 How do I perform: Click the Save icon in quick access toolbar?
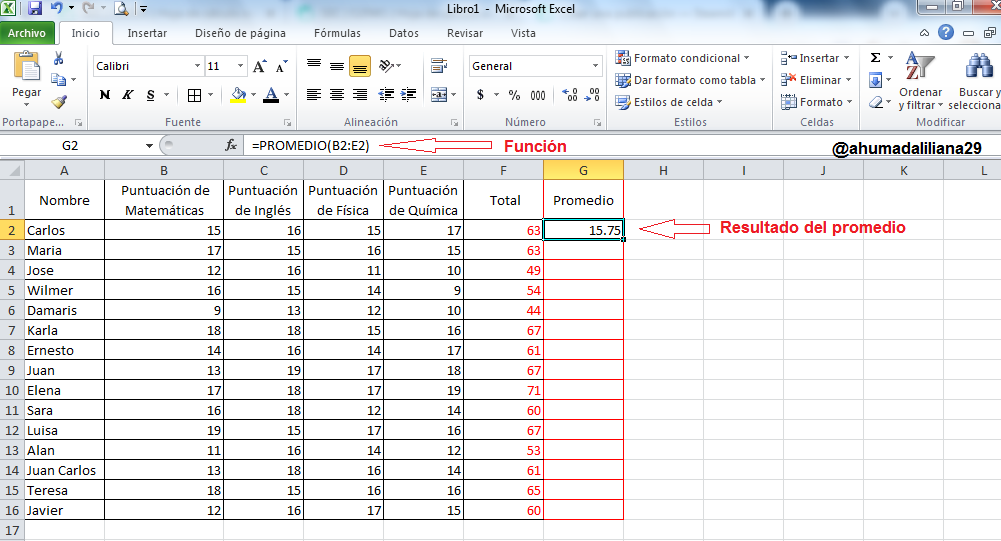(35, 8)
